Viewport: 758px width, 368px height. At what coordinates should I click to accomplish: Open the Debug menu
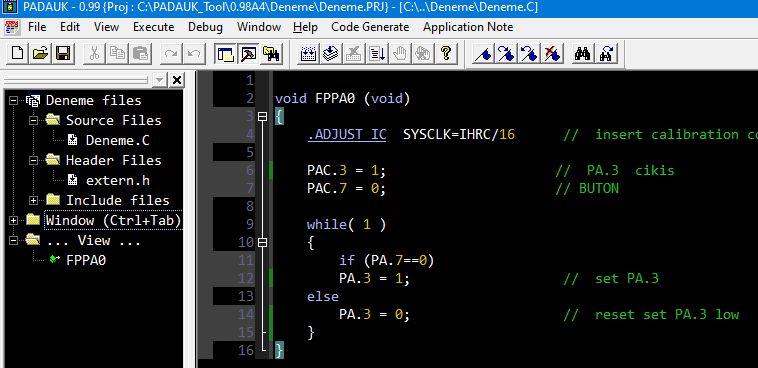click(x=205, y=27)
